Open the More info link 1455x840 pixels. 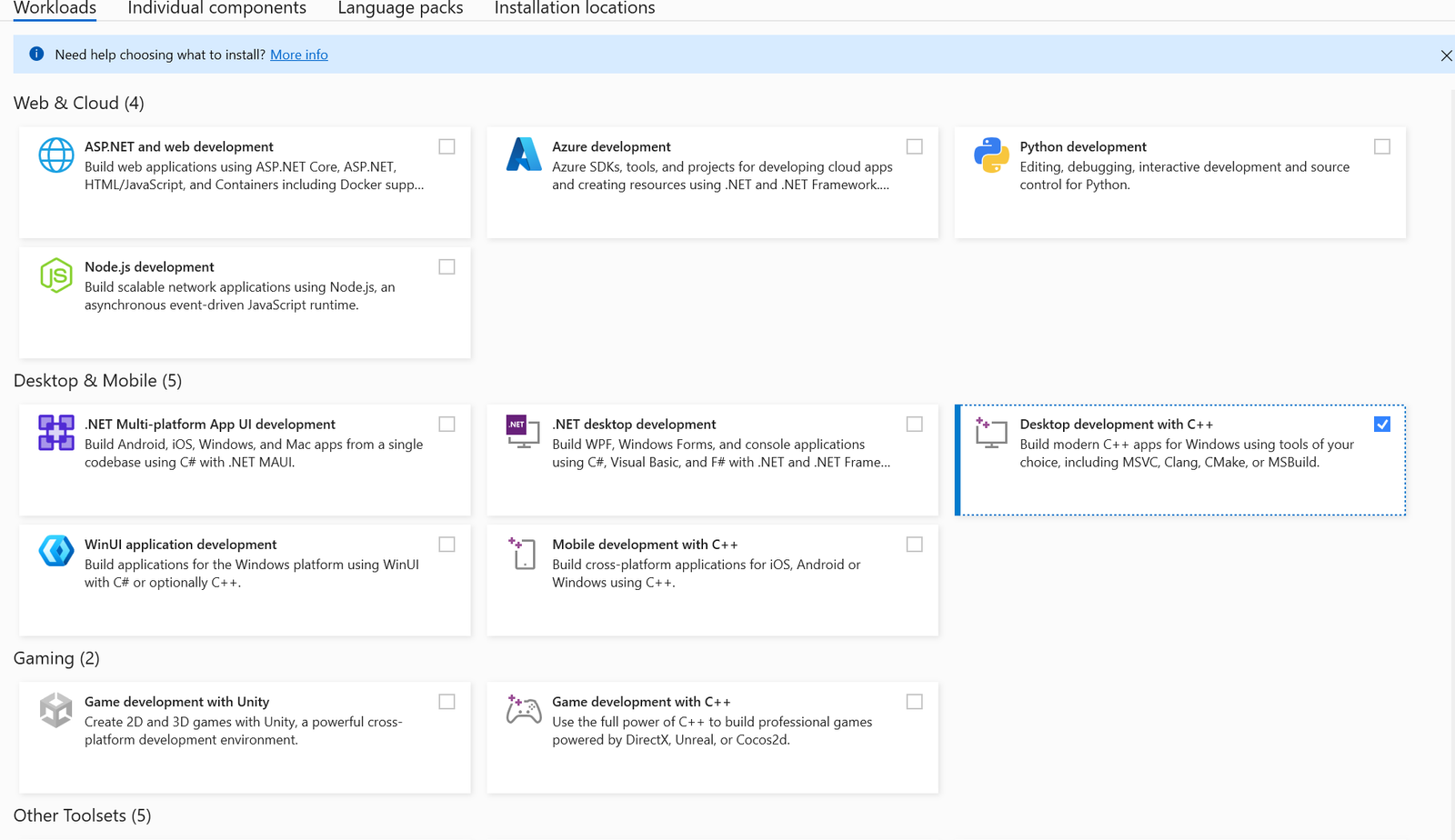click(299, 55)
